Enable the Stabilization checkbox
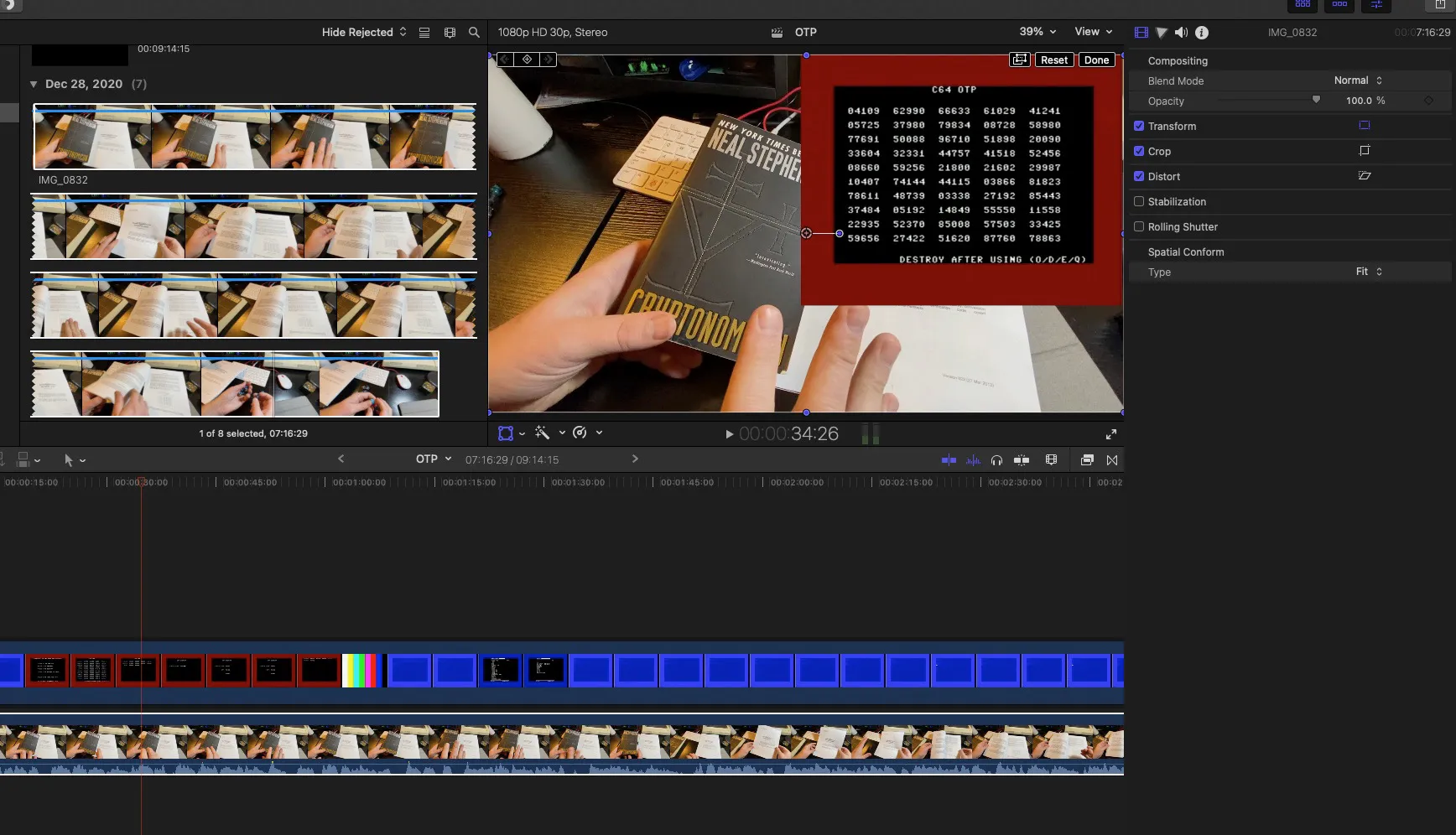1456x835 pixels. [x=1139, y=202]
